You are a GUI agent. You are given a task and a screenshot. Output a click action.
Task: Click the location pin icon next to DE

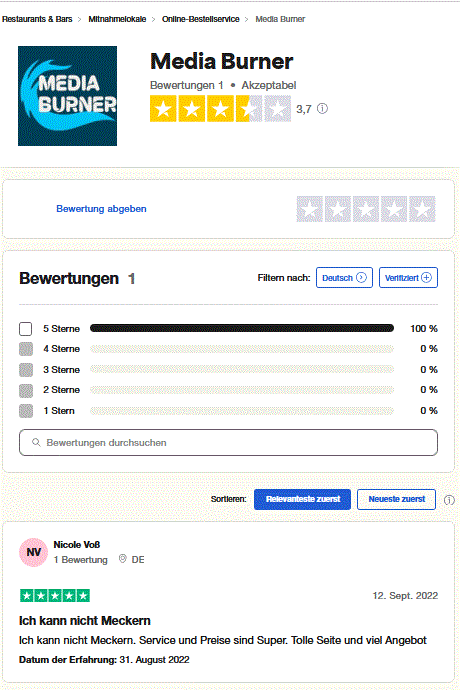(x=123, y=559)
